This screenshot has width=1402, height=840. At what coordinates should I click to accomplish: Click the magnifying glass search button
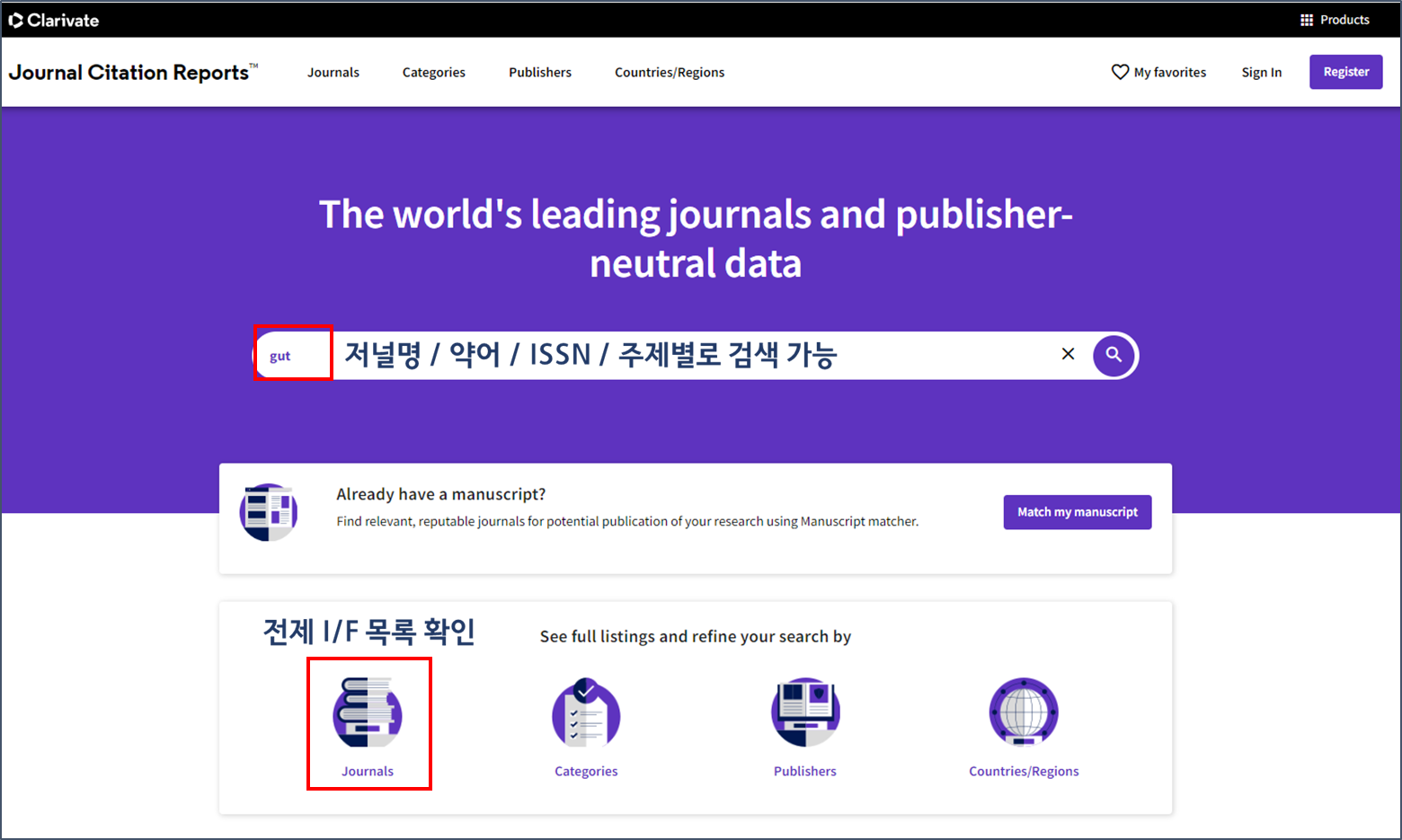point(1114,355)
